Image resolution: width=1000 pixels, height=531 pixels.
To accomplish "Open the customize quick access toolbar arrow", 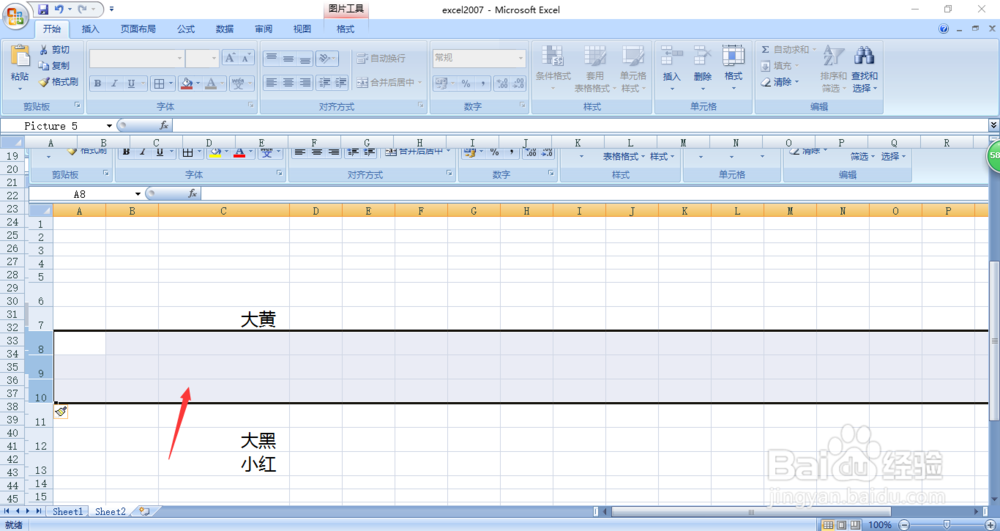I will click(x=112, y=9).
